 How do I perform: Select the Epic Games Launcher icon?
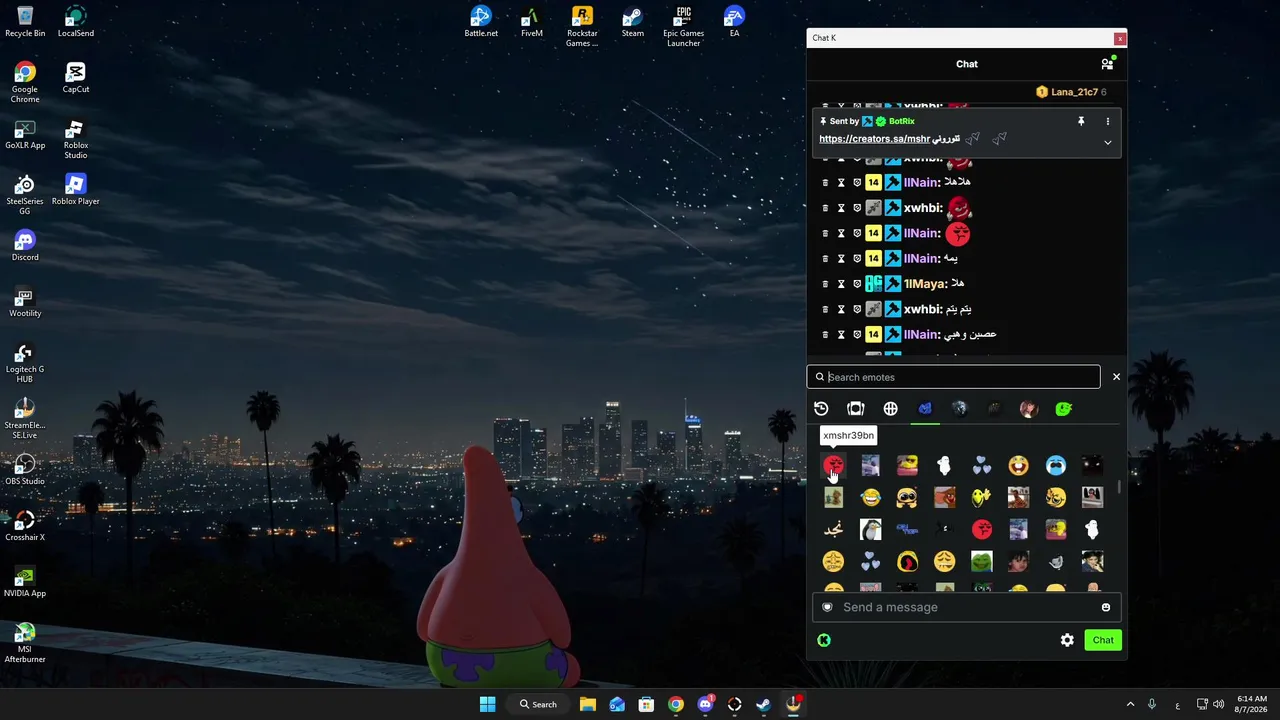(684, 26)
